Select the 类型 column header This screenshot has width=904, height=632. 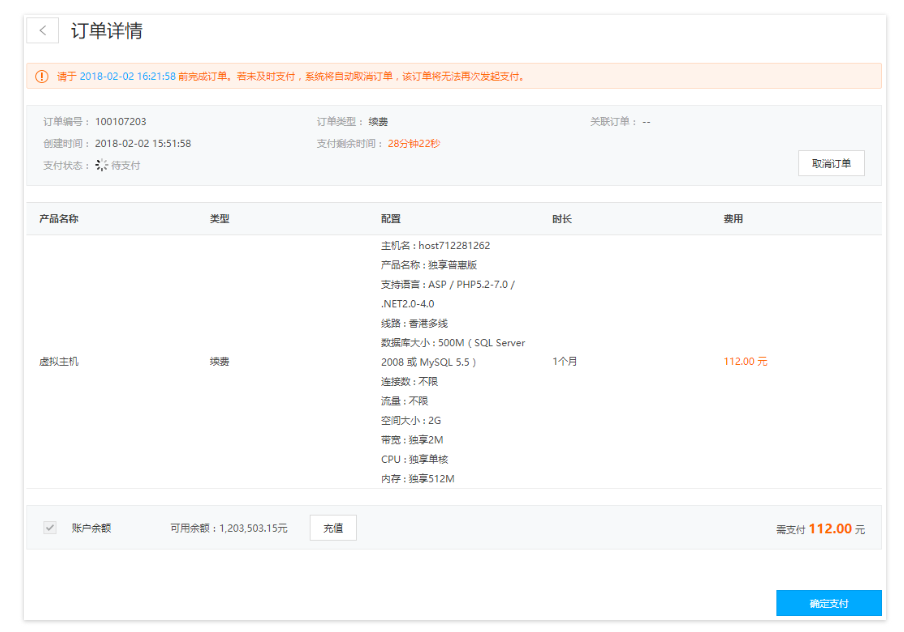(x=219, y=218)
